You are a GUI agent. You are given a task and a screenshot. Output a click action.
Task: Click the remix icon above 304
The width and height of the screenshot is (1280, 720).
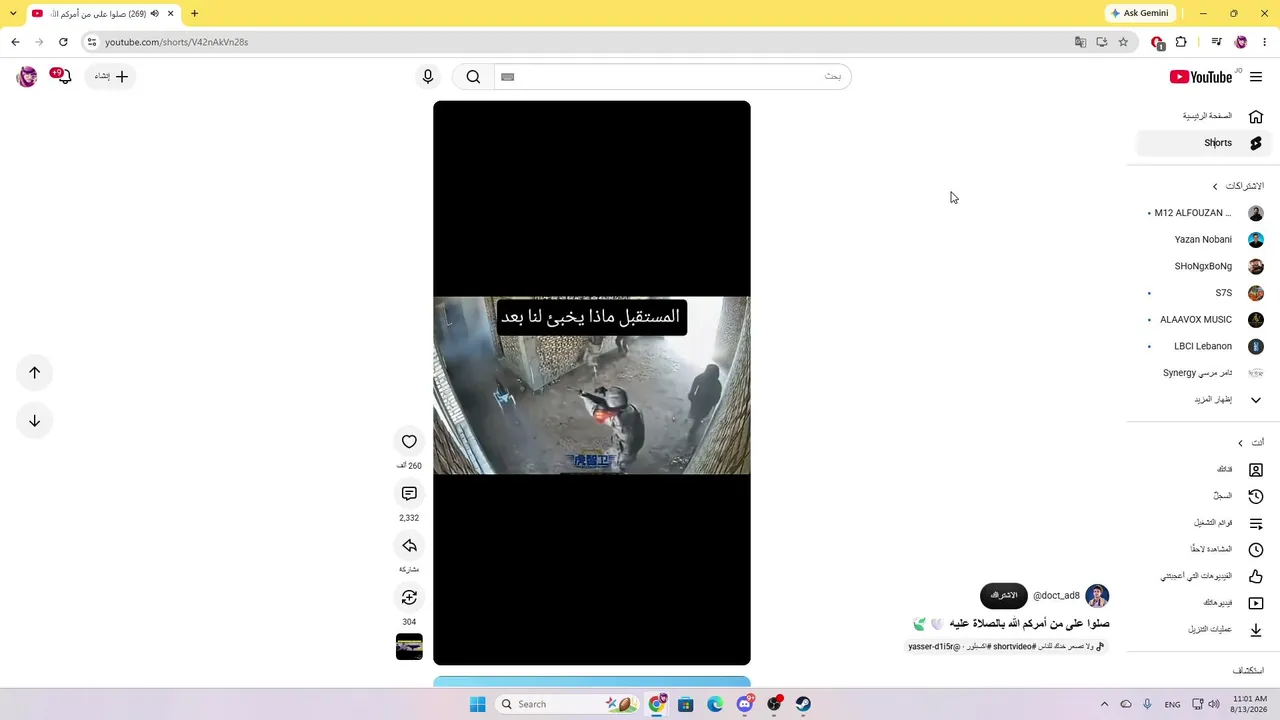tap(409, 597)
